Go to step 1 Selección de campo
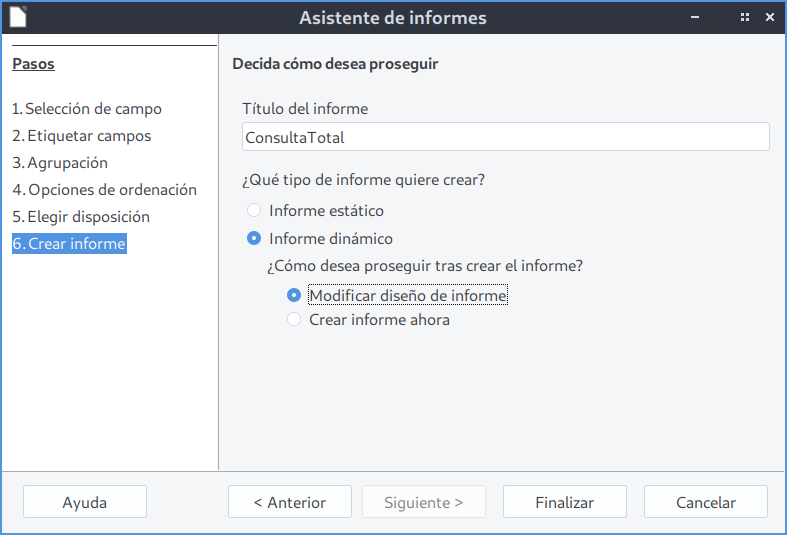Viewport: 787px width, 535px height. [87, 109]
